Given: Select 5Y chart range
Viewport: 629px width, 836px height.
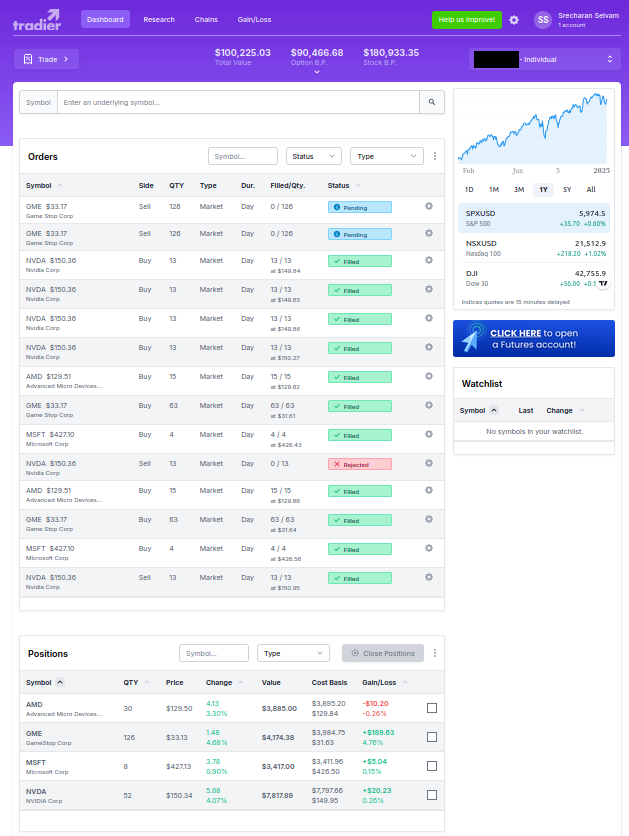Looking at the screenshot, I should pyautogui.click(x=567, y=189).
